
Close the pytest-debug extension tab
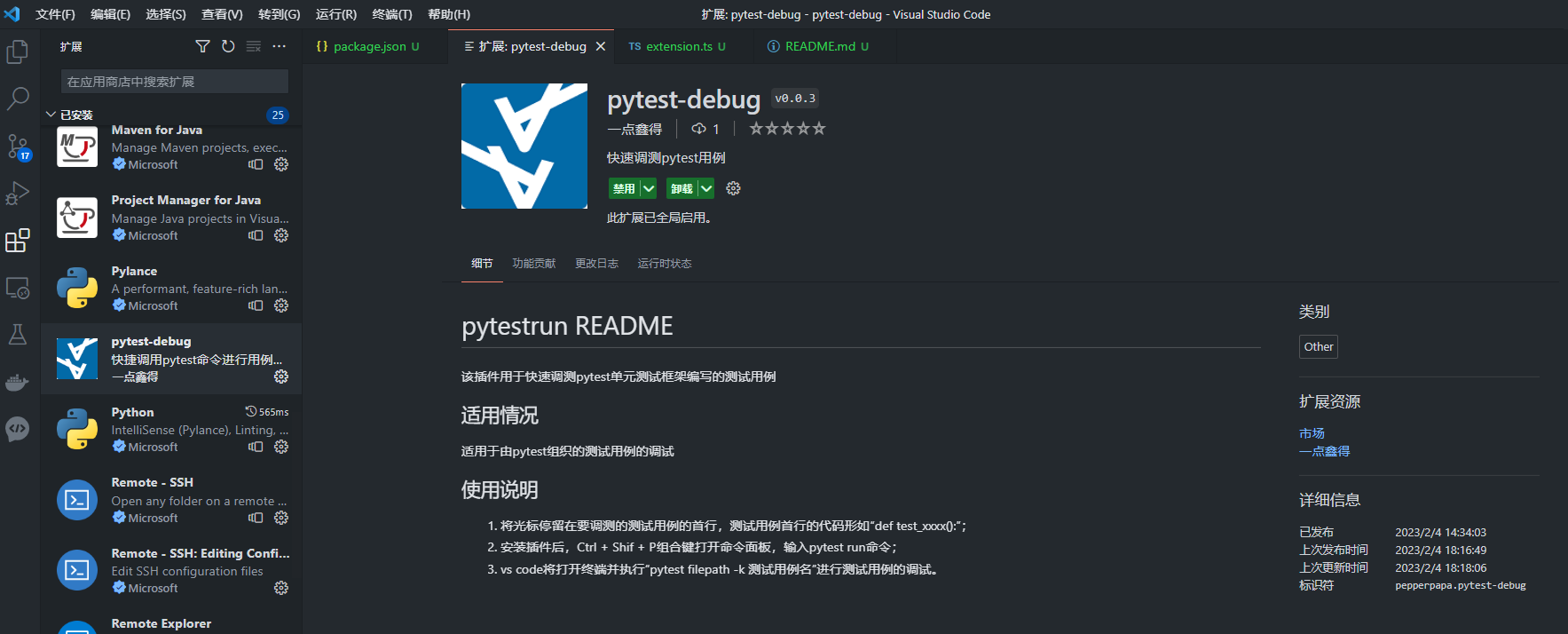pyautogui.click(x=601, y=46)
